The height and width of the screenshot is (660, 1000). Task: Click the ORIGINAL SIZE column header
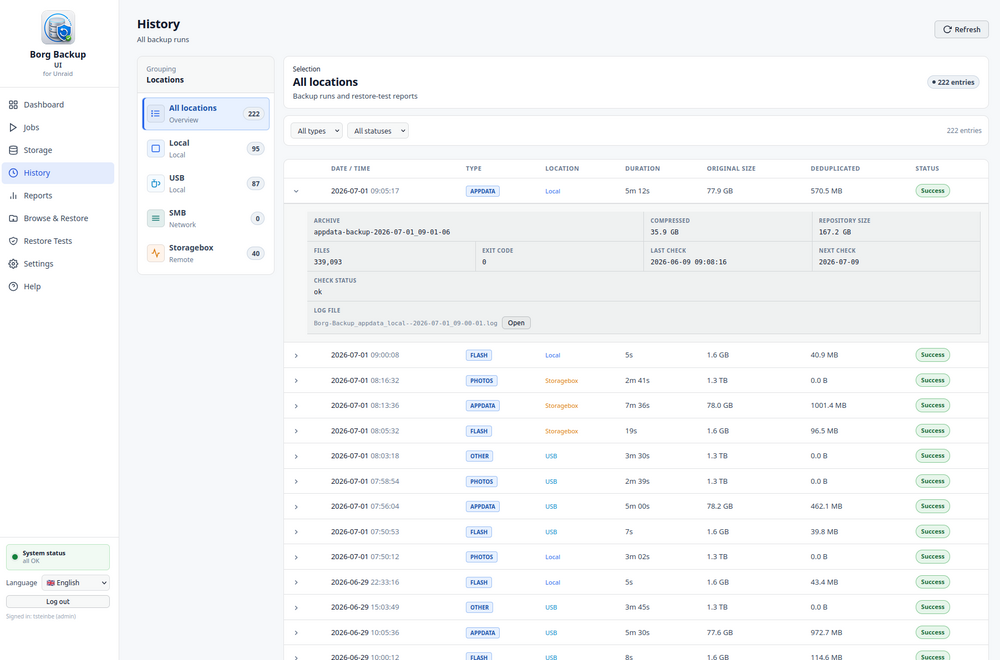[731, 168]
